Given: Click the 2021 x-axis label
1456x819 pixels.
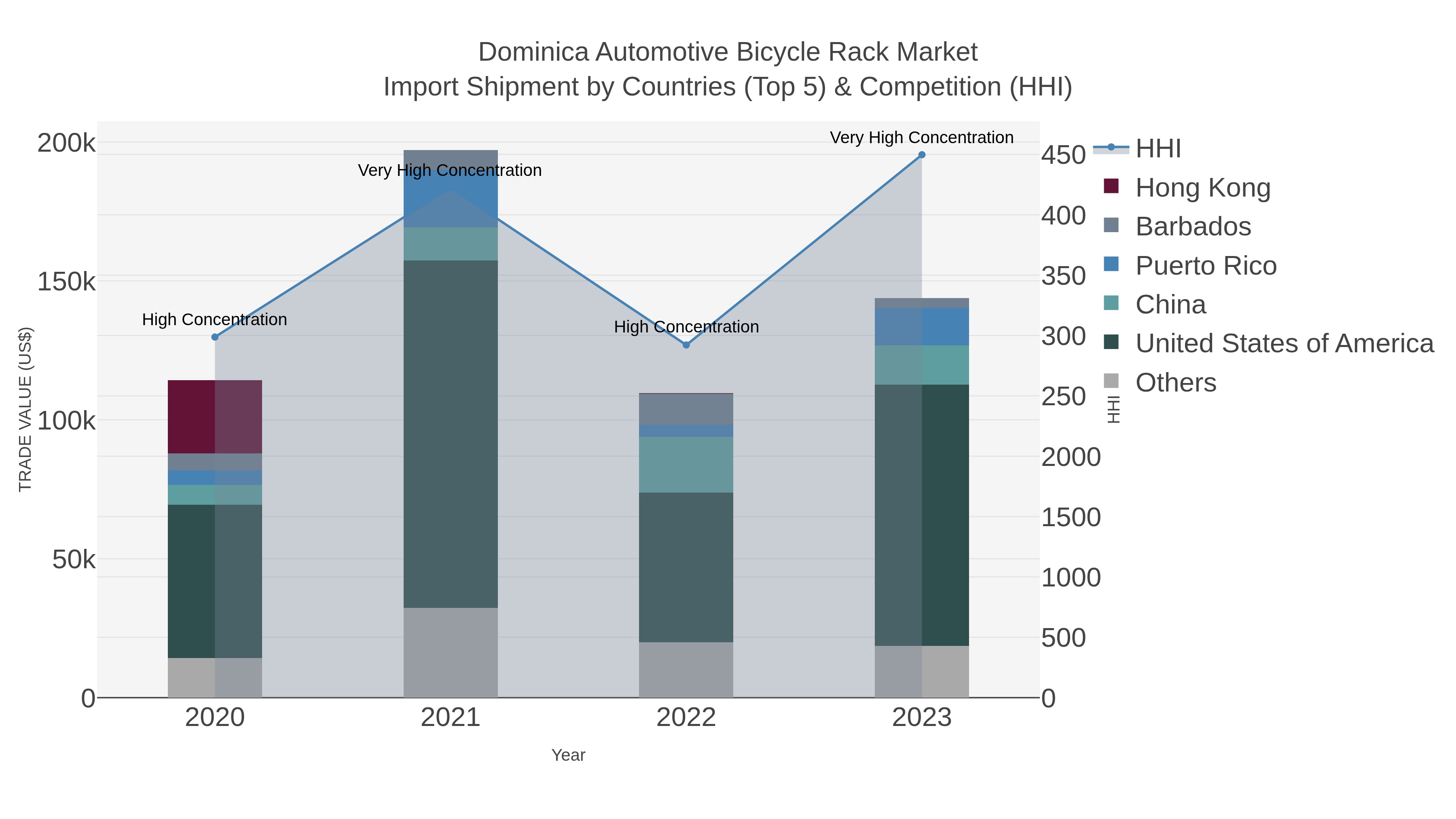Looking at the screenshot, I should [x=451, y=718].
